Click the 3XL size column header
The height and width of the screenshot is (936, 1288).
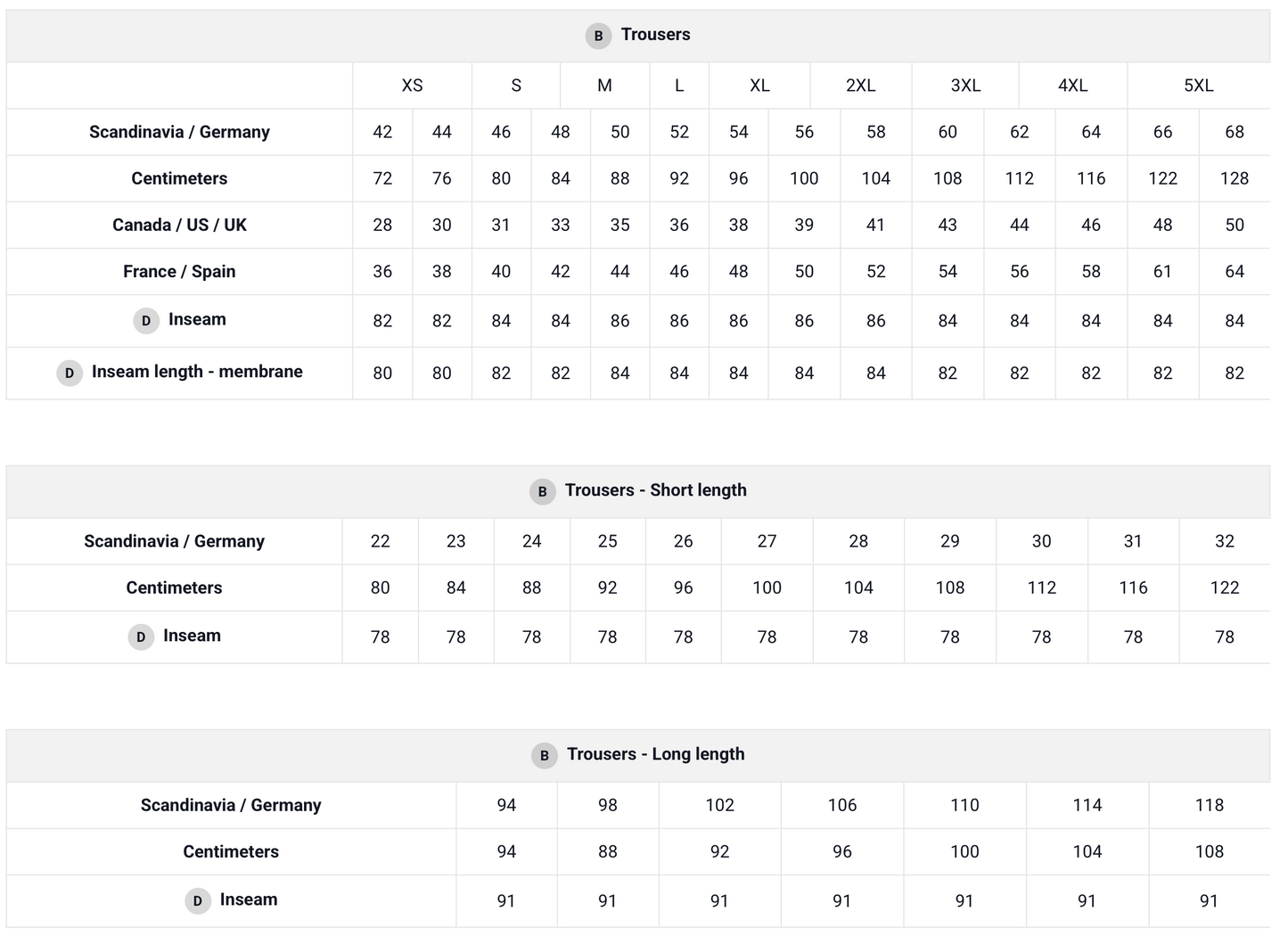(965, 86)
